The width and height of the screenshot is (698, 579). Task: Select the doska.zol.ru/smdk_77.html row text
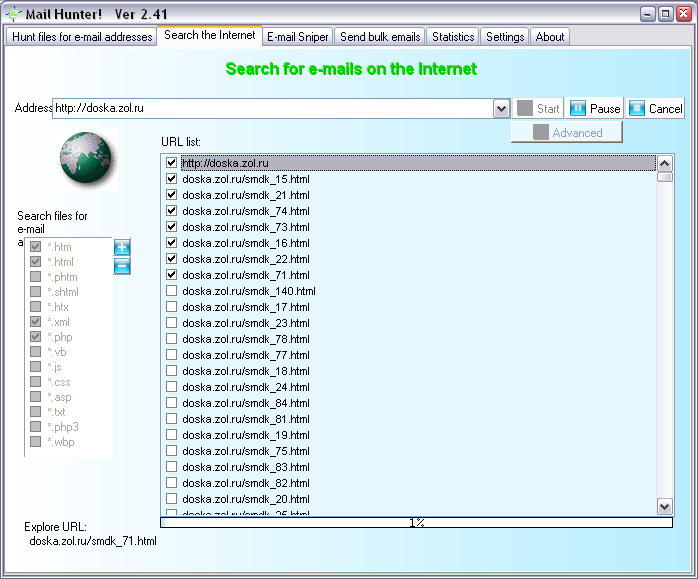click(246, 355)
